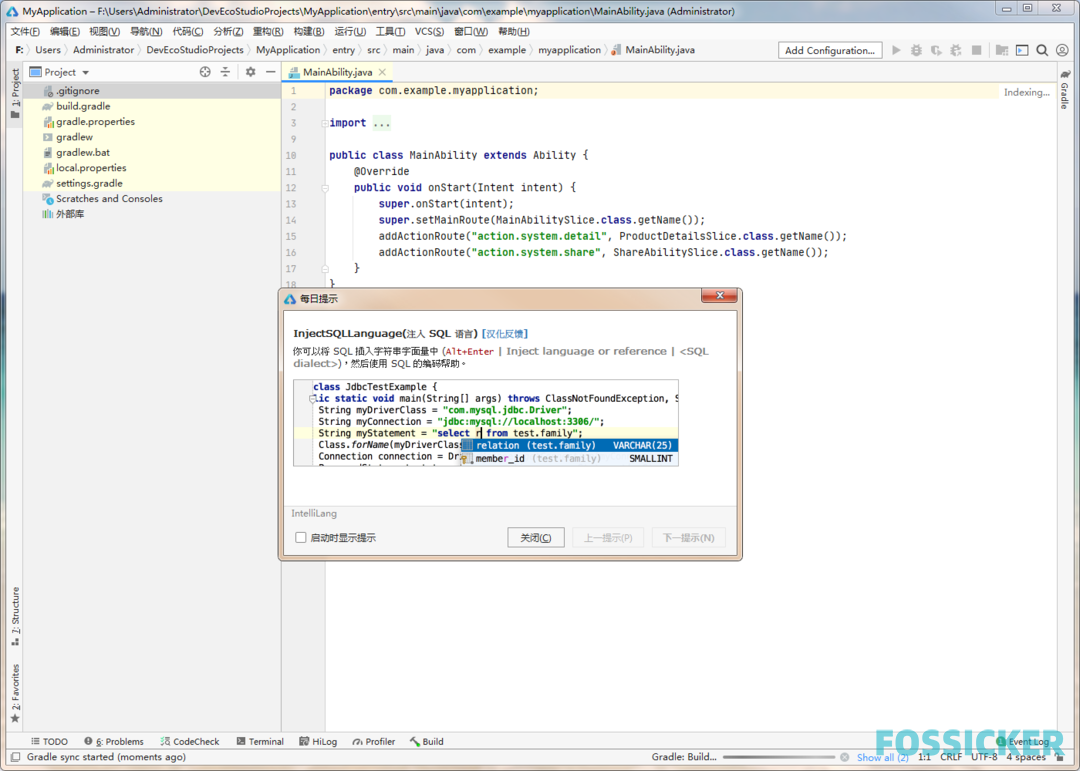Click Show all (2) link
Viewport: 1080px width, 771px height.
(882, 757)
